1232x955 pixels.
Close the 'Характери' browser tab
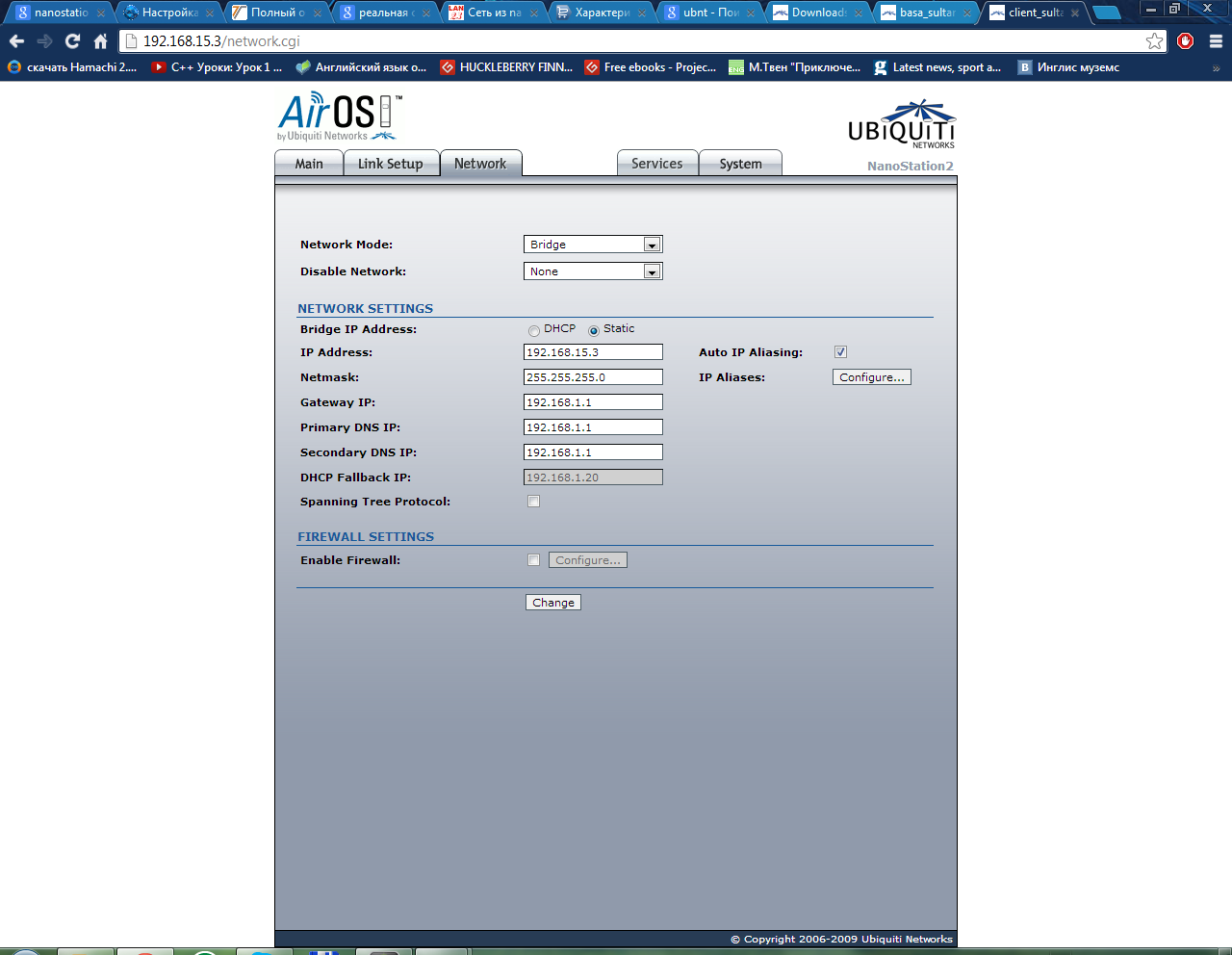click(x=642, y=13)
